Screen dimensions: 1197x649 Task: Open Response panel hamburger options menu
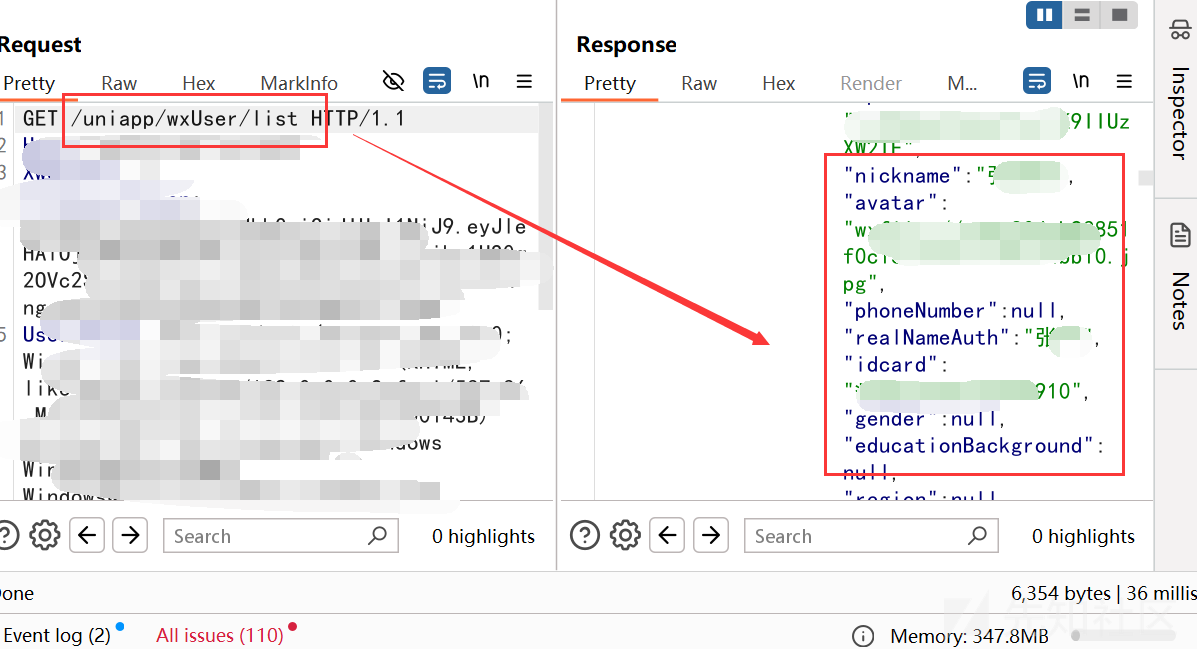1124,81
